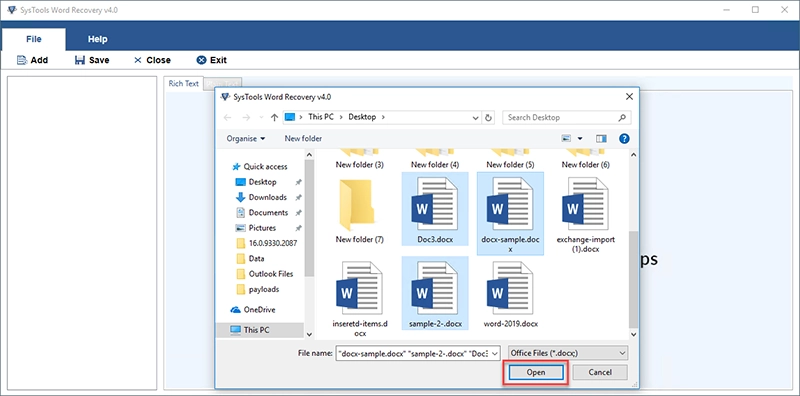Click Desktop in the address path
Screen dimensions: 800x396
click(x=362, y=117)
